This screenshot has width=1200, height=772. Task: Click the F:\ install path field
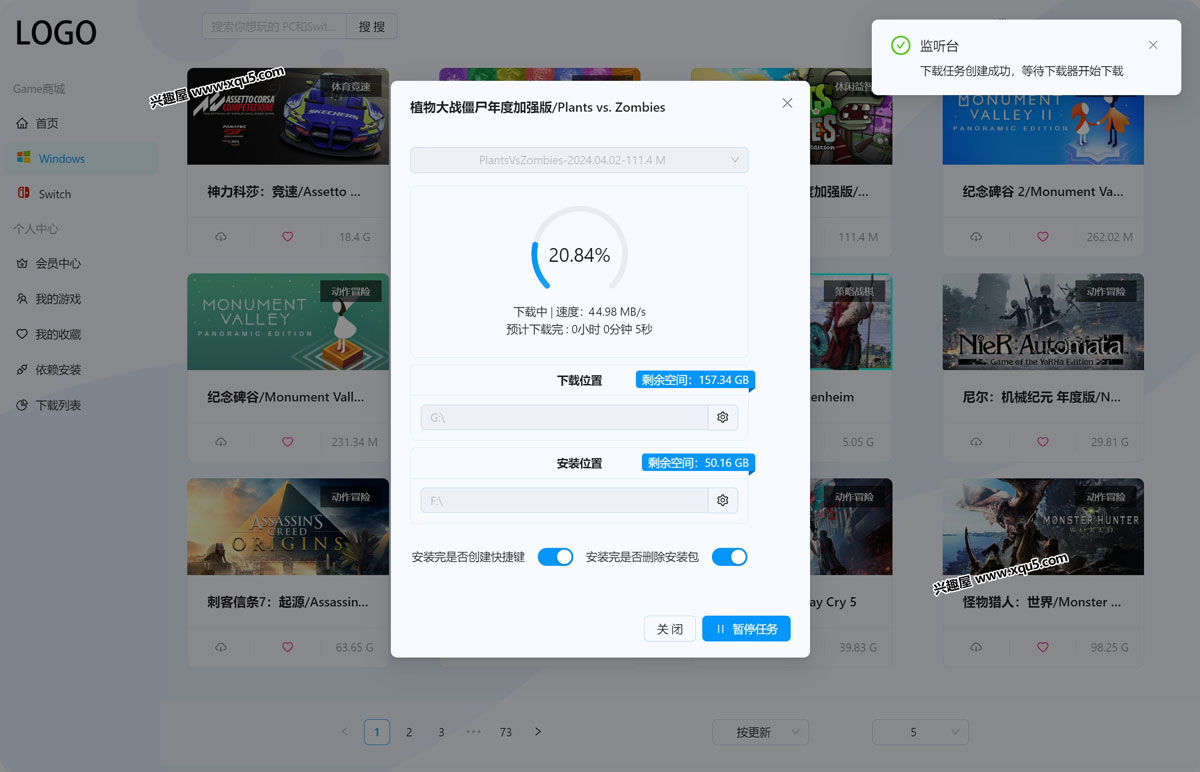[x=564, y=500]
